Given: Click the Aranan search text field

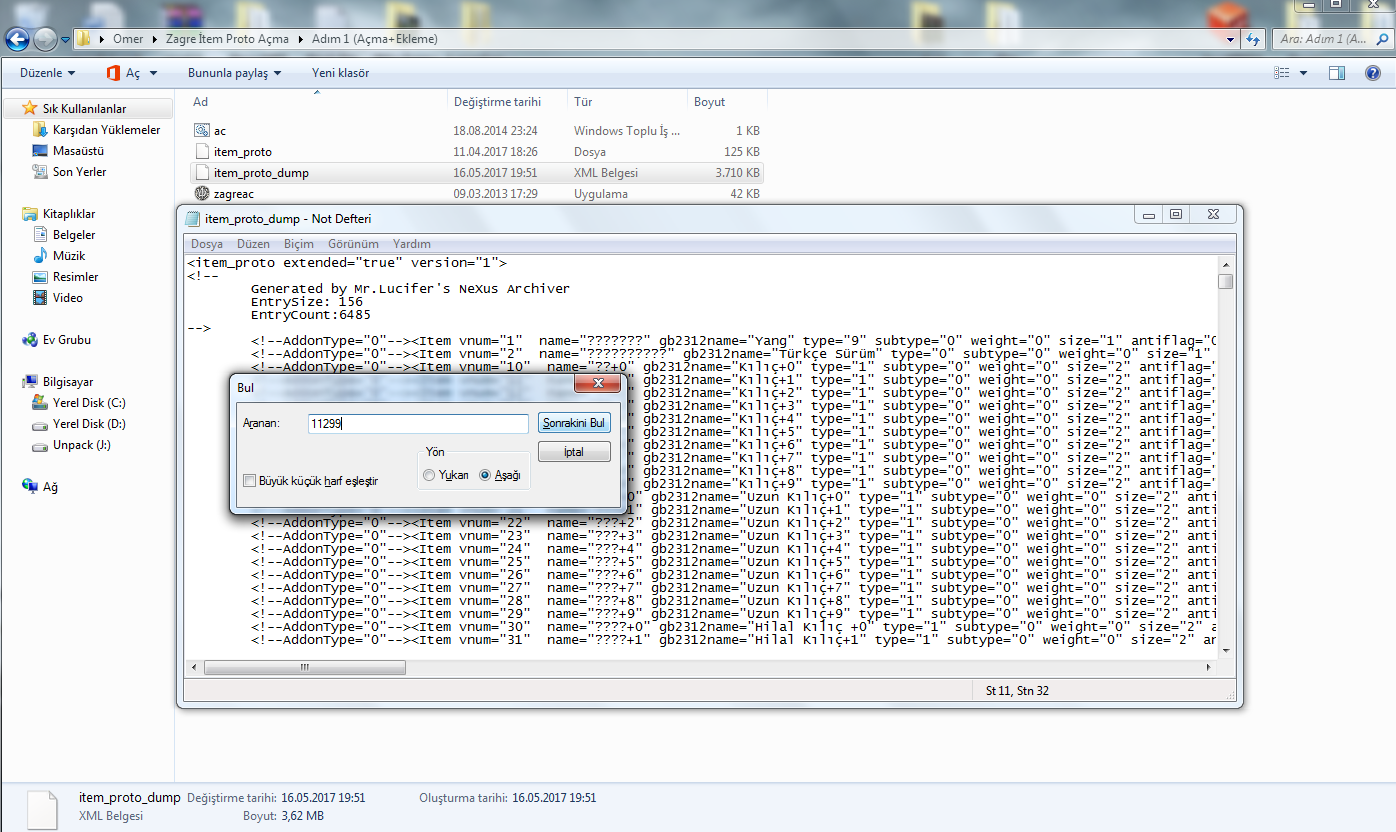Looking at the screenshot, I should [x=418, y=424].
